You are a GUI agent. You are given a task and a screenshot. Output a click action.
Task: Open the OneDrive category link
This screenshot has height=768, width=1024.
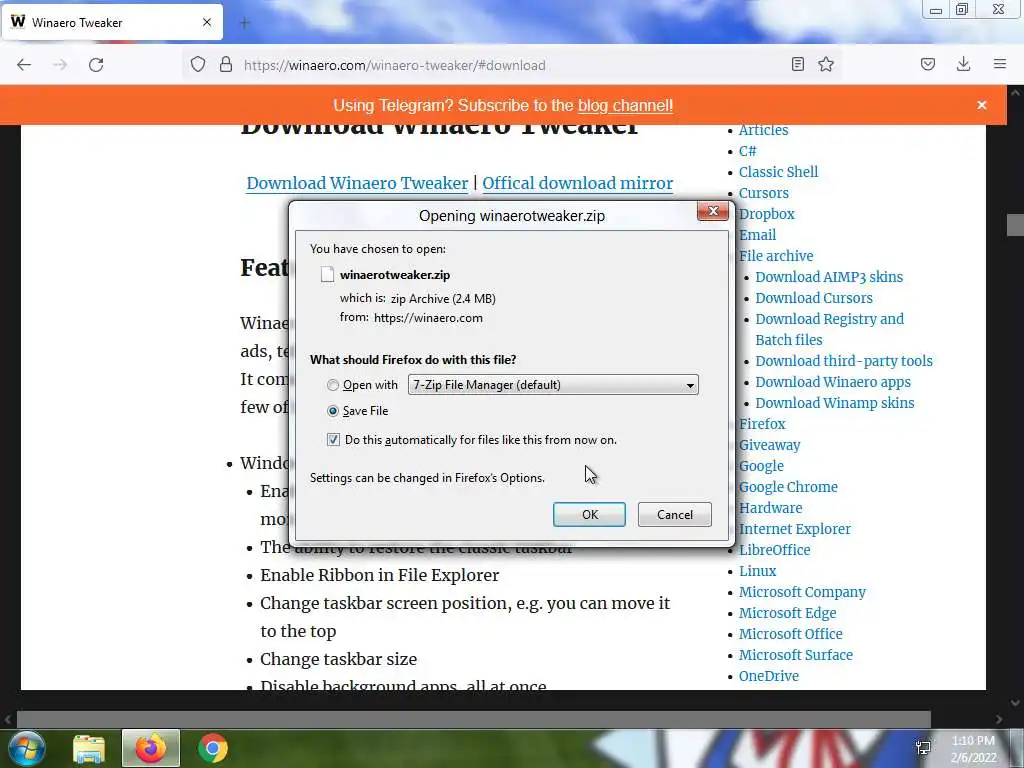pos(769,676)
